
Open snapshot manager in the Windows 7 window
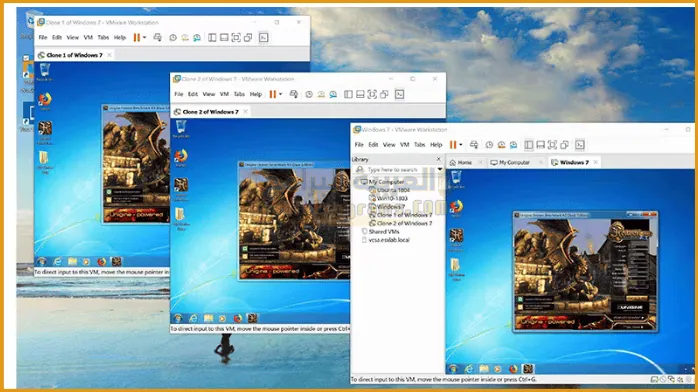click(x=513, y=145)
